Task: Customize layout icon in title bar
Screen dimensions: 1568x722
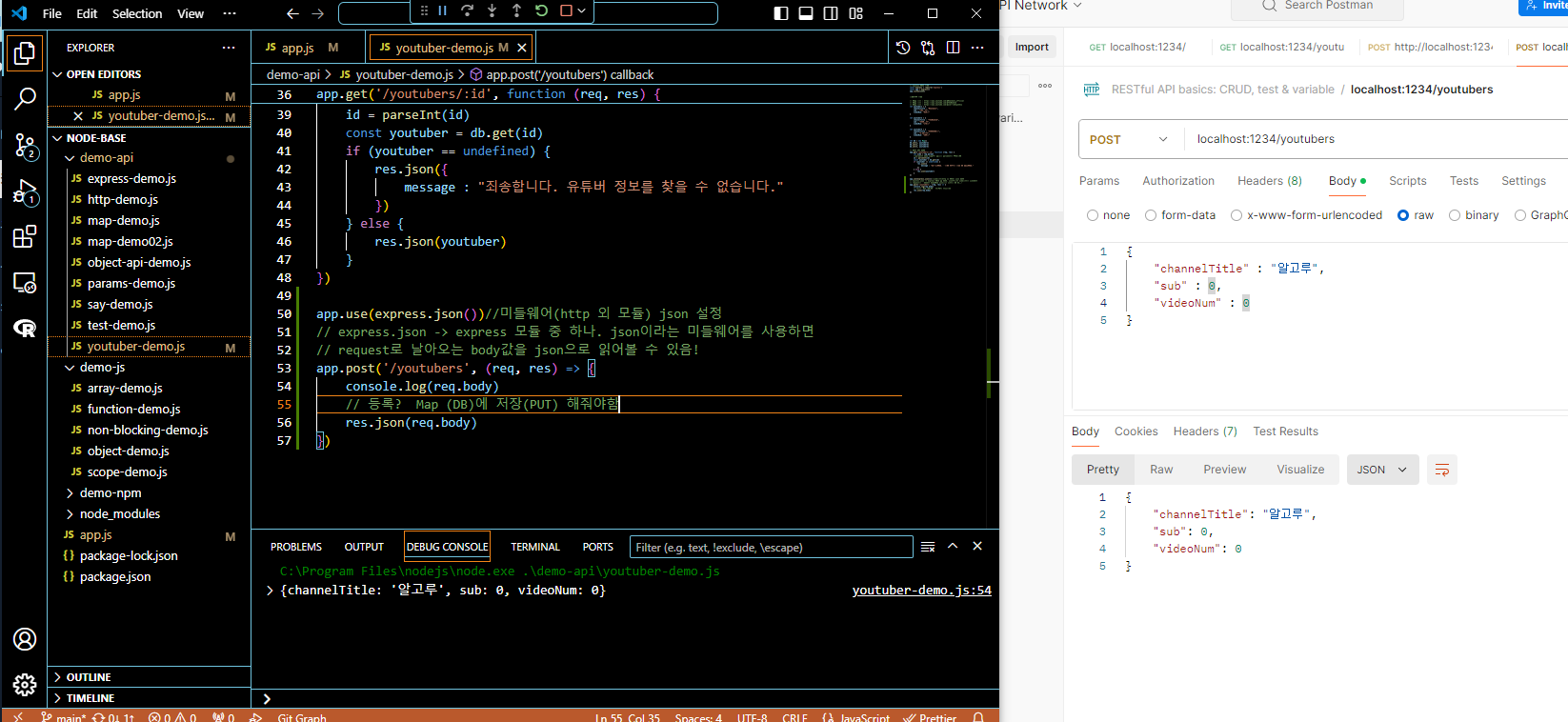Action: tap(855, 13)
